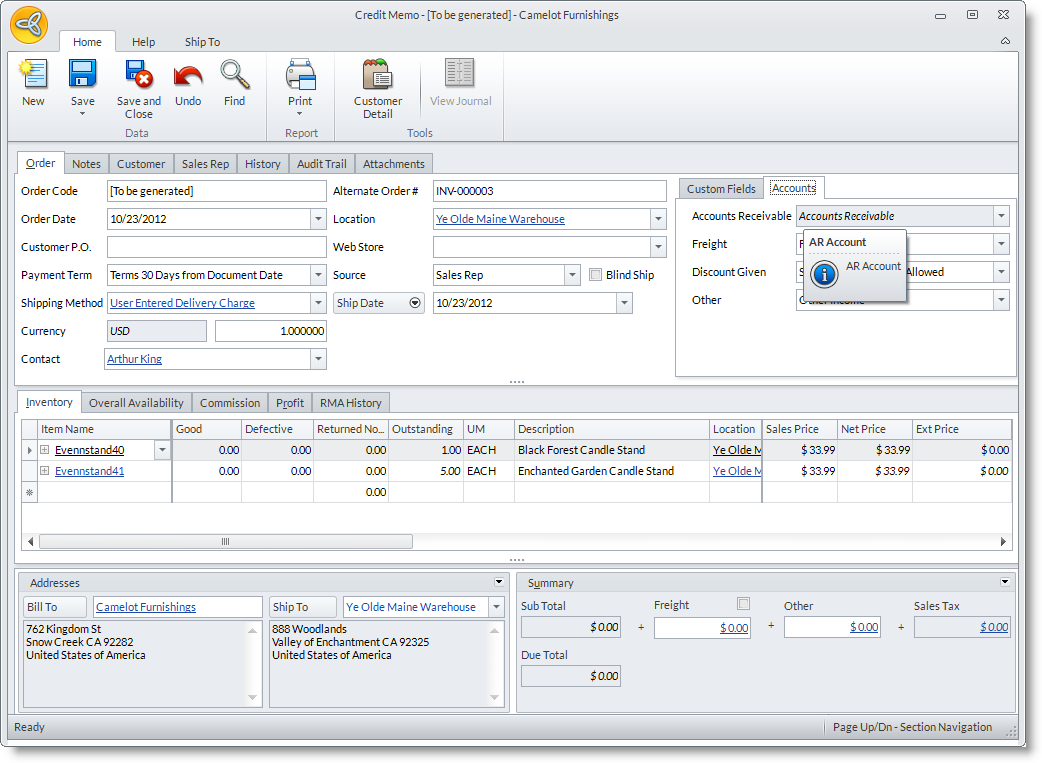Toggle the Freight checkbox in Summary
This screenshot has height=763, width=1042.
tap(743, 604)
